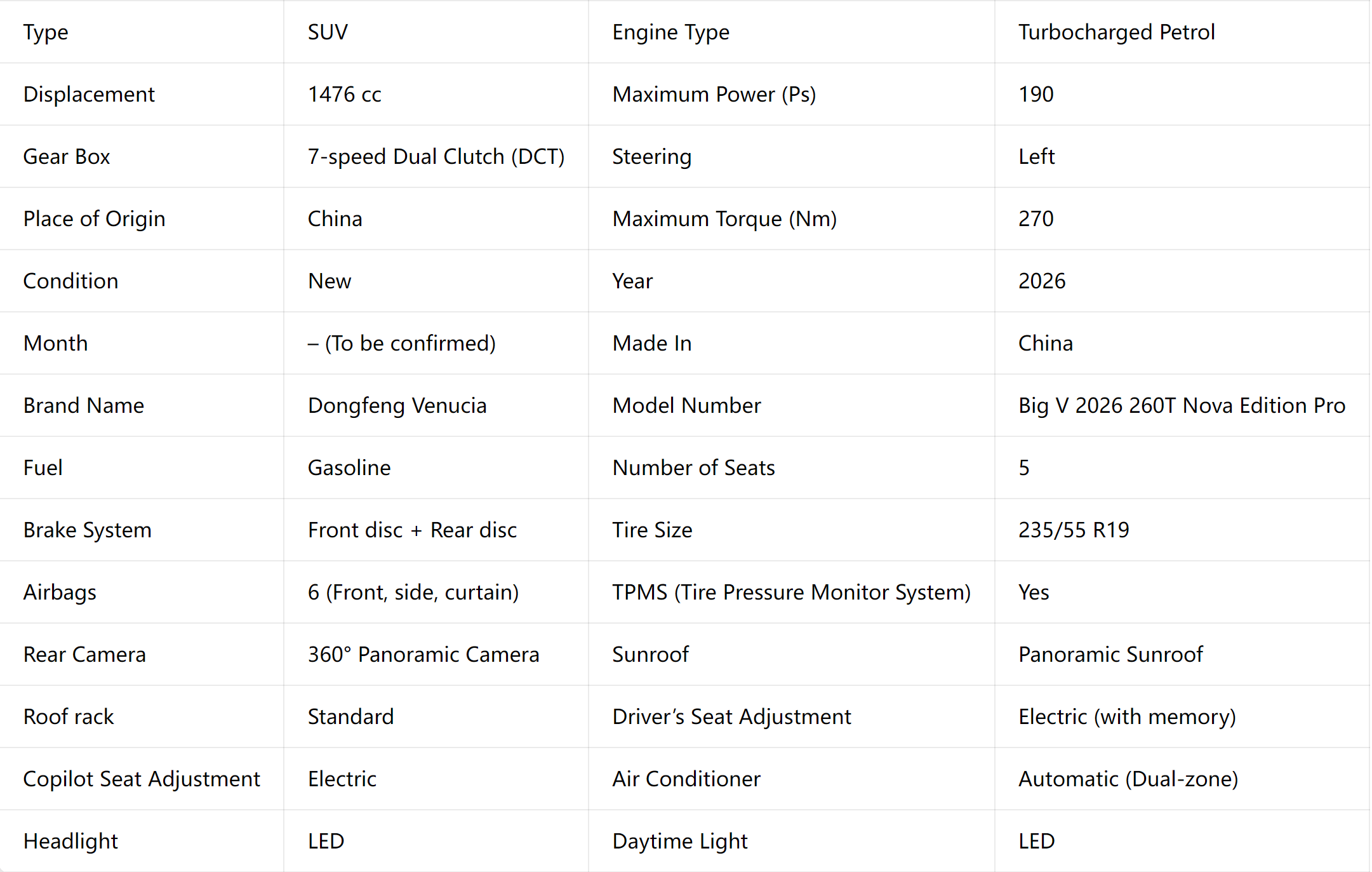This screenshot has height=872, width=1372.
Task: Click the Panoramic Sunroof value
Action: (x=1110, y=654)
